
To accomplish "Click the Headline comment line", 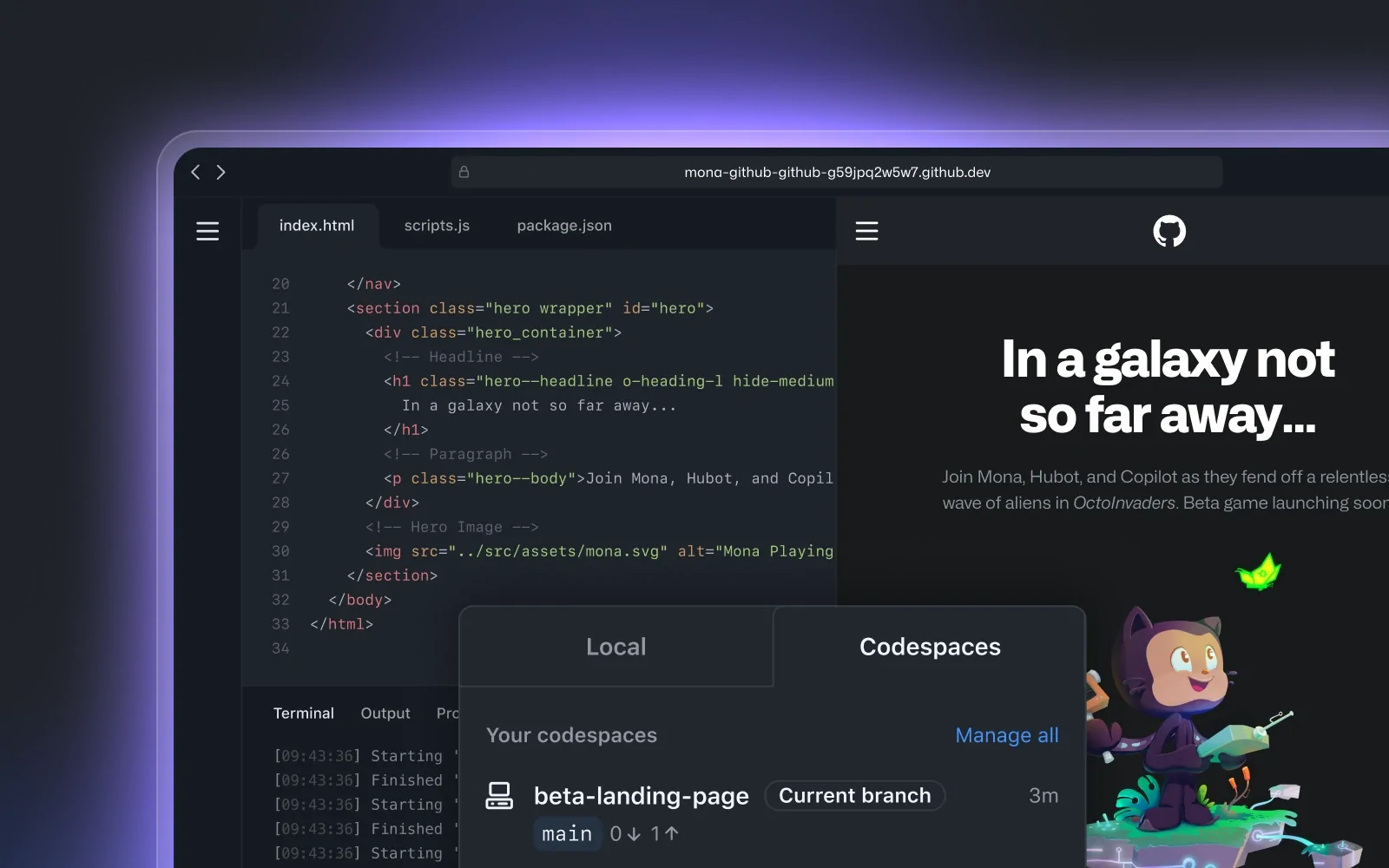I will click(x=461, y=357).
